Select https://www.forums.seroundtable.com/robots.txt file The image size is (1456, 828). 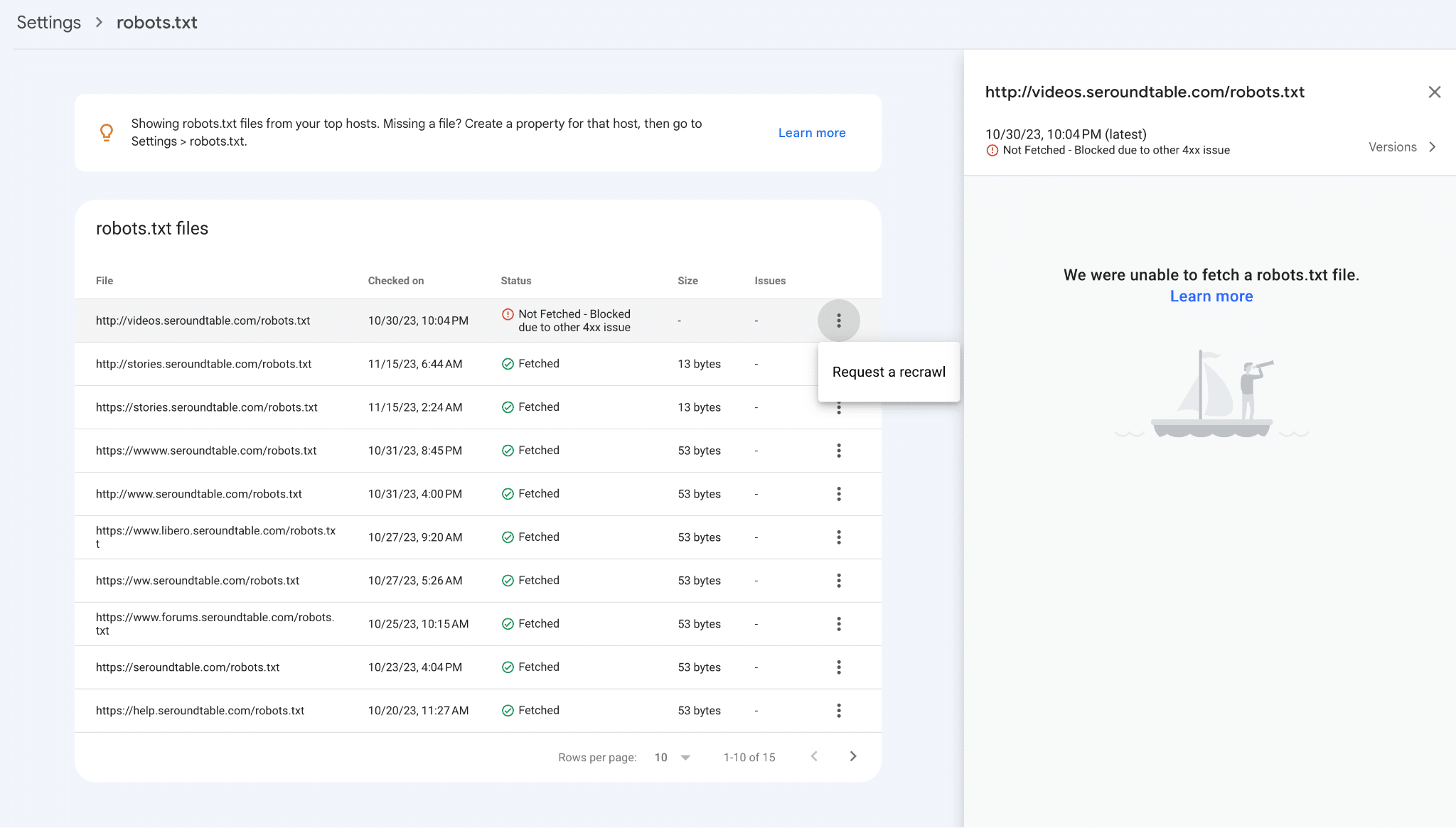click(215, 624)
